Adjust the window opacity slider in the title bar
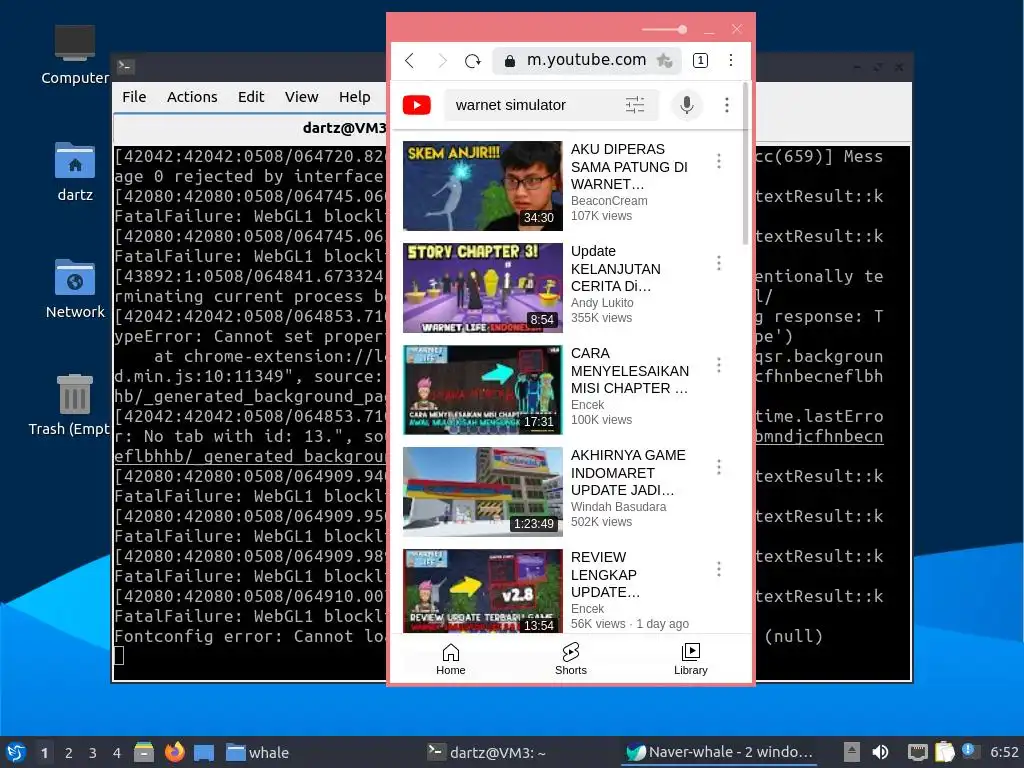Image resolution: width=1024 pixels, height=768 pixels. (664, 29)
